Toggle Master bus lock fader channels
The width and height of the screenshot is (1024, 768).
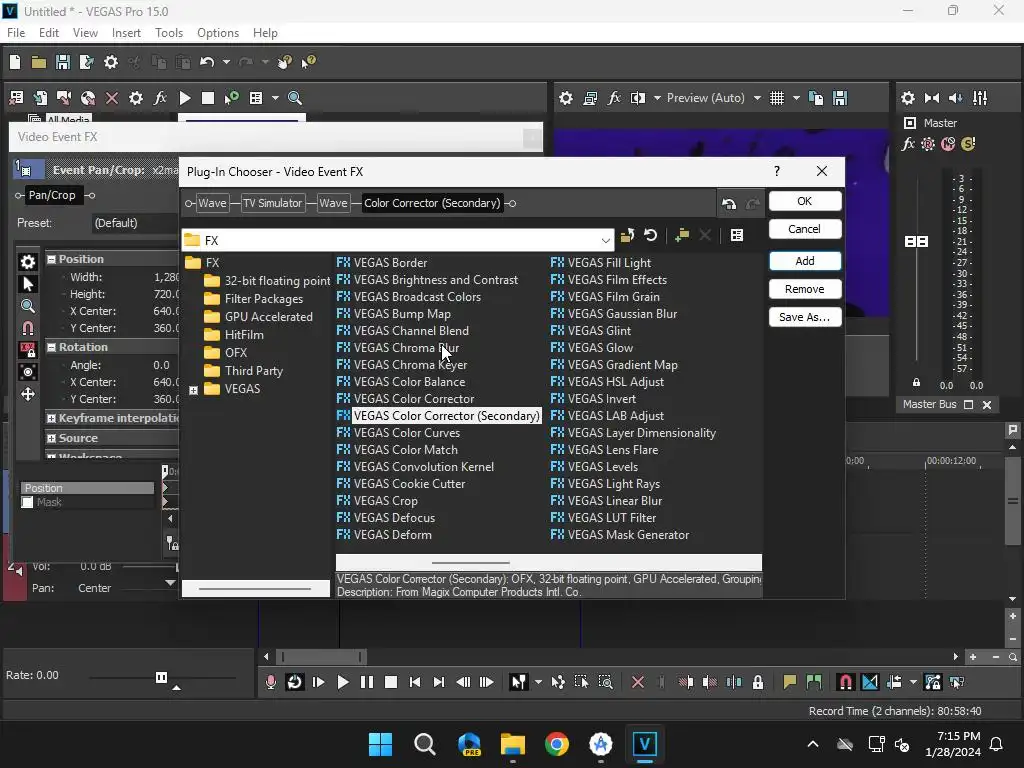point(916,383)
